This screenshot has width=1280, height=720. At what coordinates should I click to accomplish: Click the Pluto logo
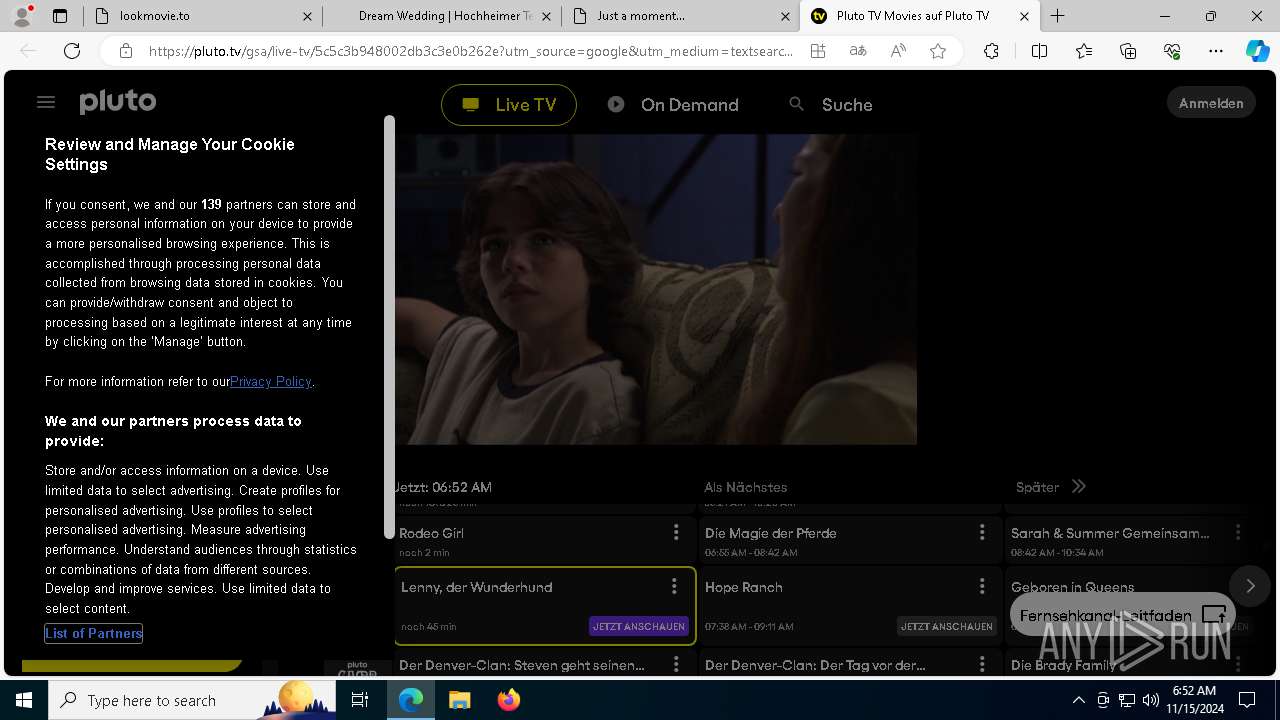coord(118,102)
